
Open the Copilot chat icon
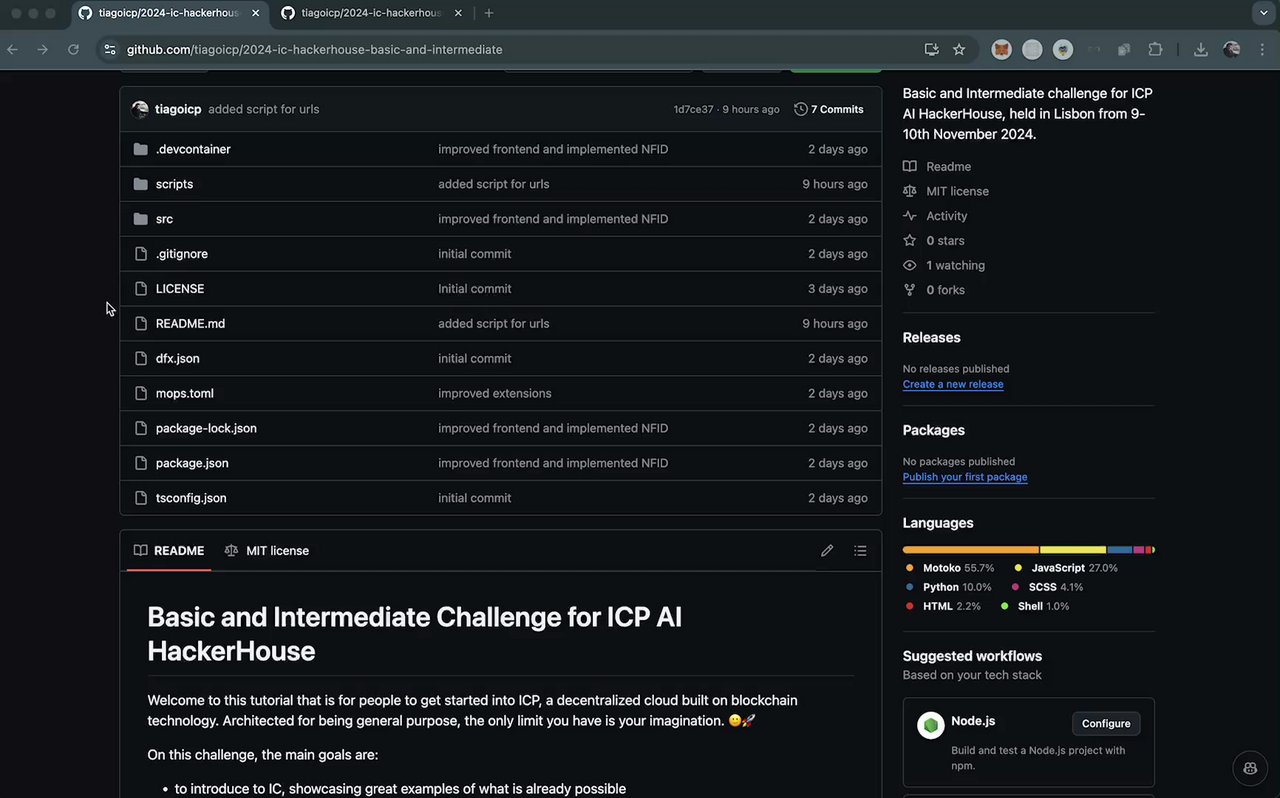[1250, 768]
